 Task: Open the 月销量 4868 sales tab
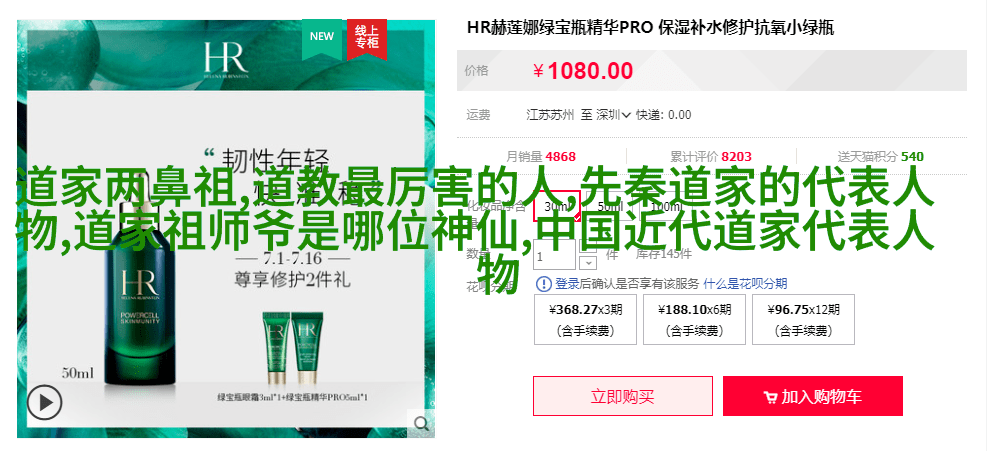(x=541, y=156)
